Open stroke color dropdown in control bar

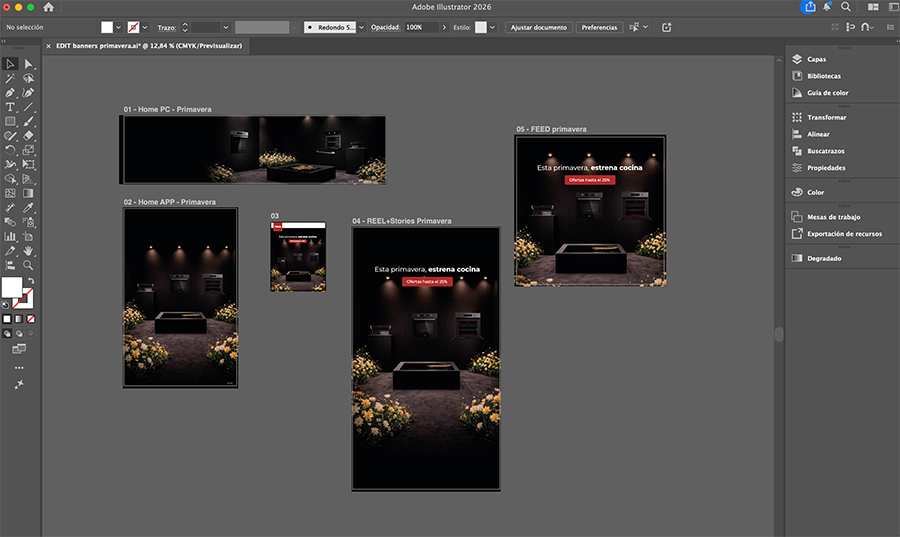tap(145, 27)
